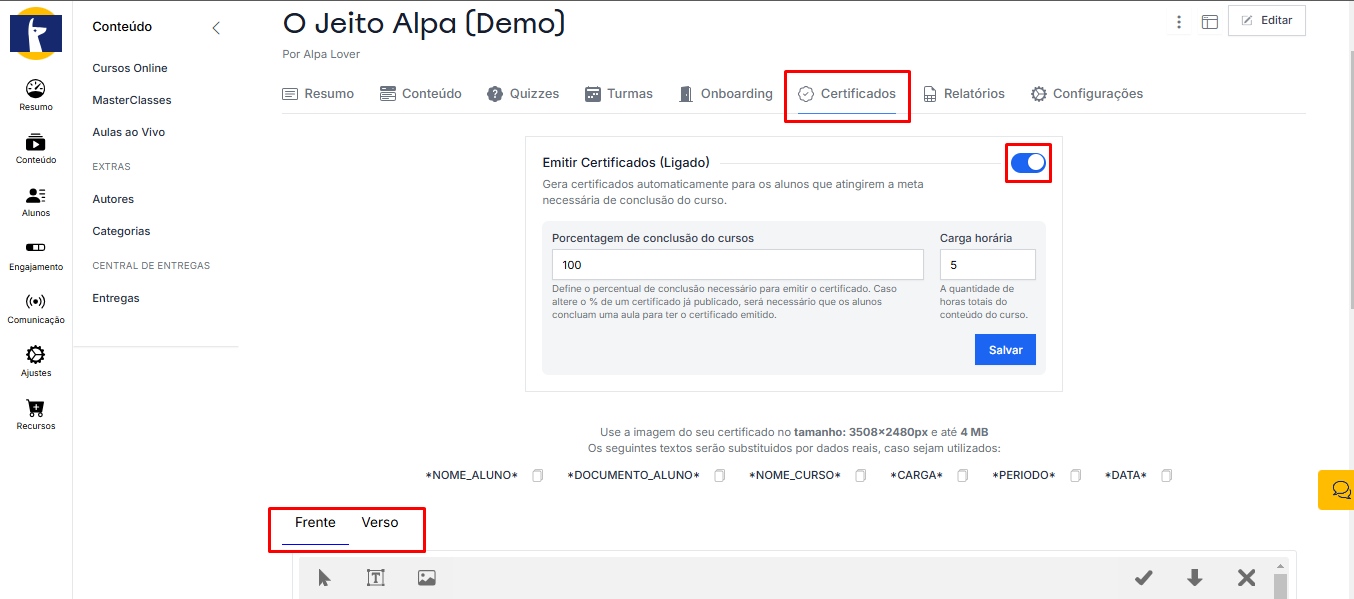This screenshot has height=599, width=1354.
Task: Select the text tool in editor toolbar
Action: point(375,577)
